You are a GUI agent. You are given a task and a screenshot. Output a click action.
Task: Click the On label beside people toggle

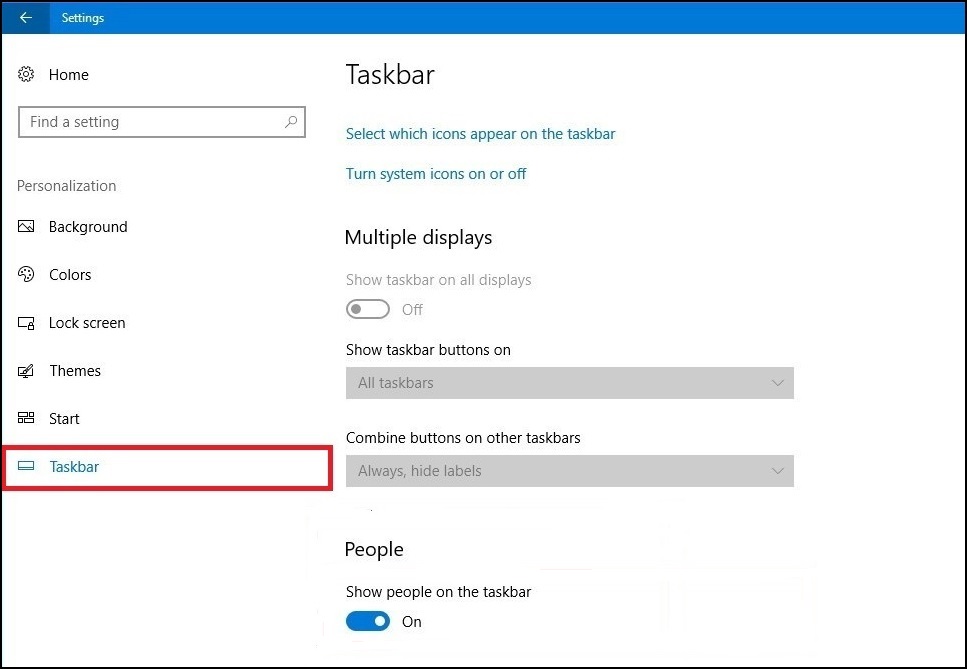point(412,622)
